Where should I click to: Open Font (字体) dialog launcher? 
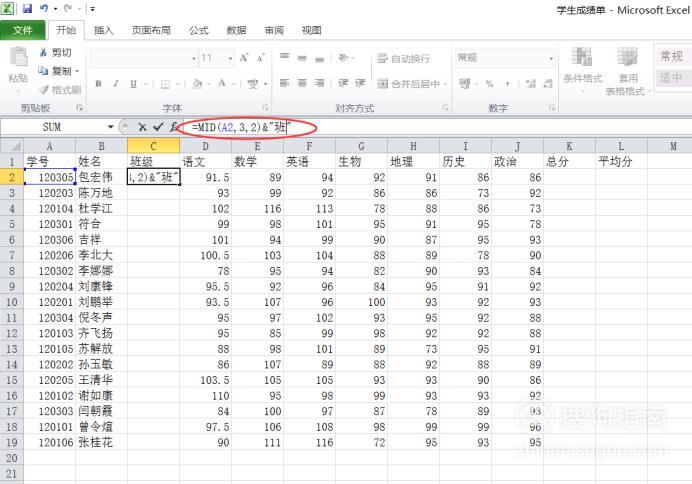[266, 108]
